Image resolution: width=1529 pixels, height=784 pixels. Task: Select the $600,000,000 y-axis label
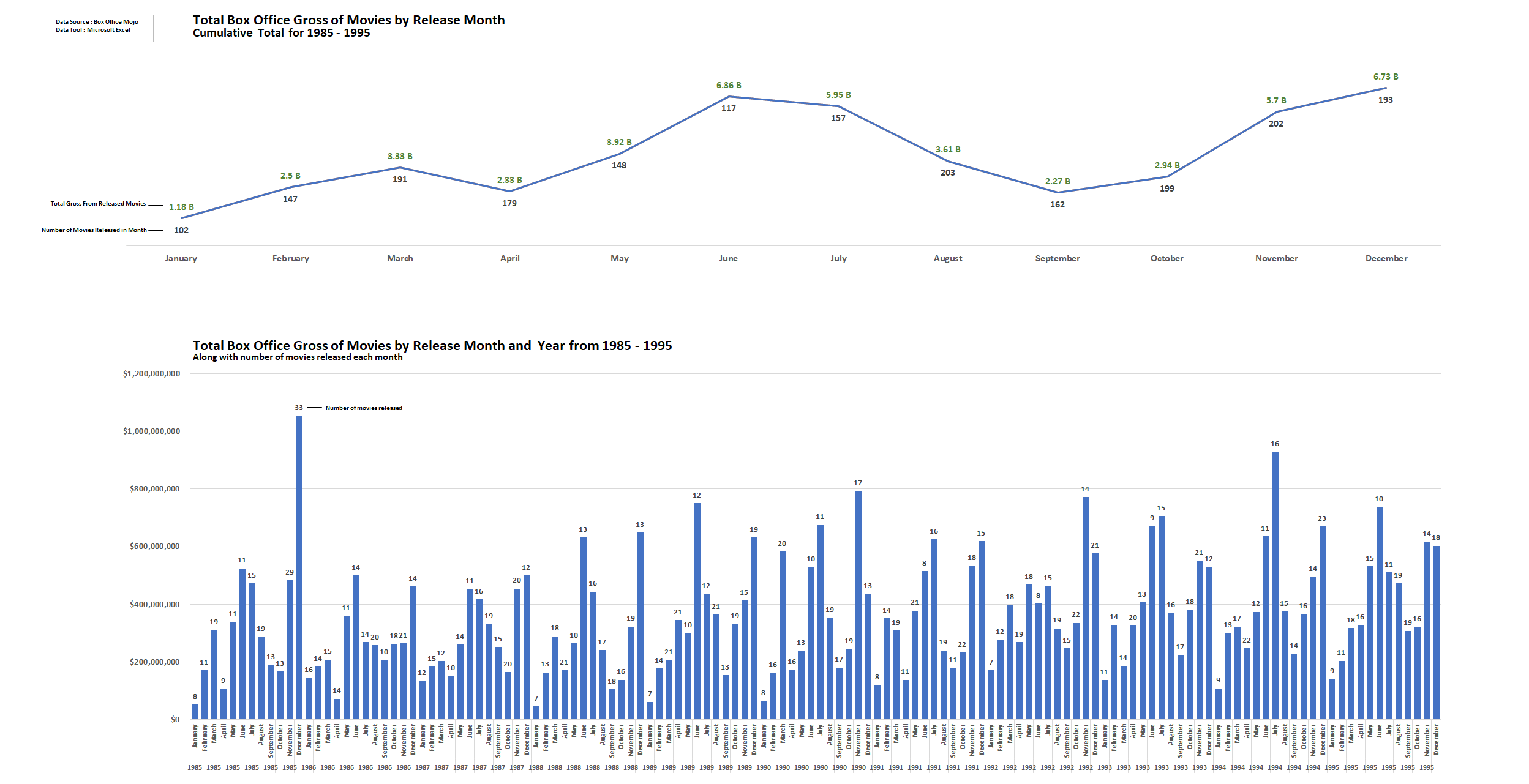point(154,547)
